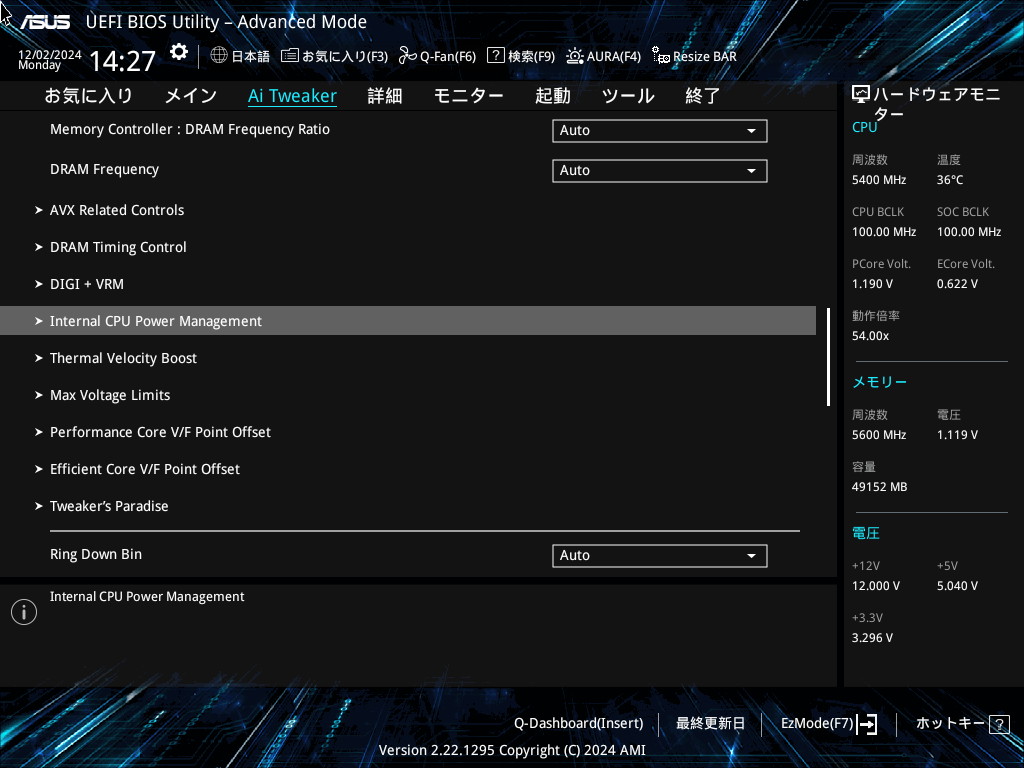1024x768 pixels.
Task: Click the 電圧 section heading
Action: (865, 534)
